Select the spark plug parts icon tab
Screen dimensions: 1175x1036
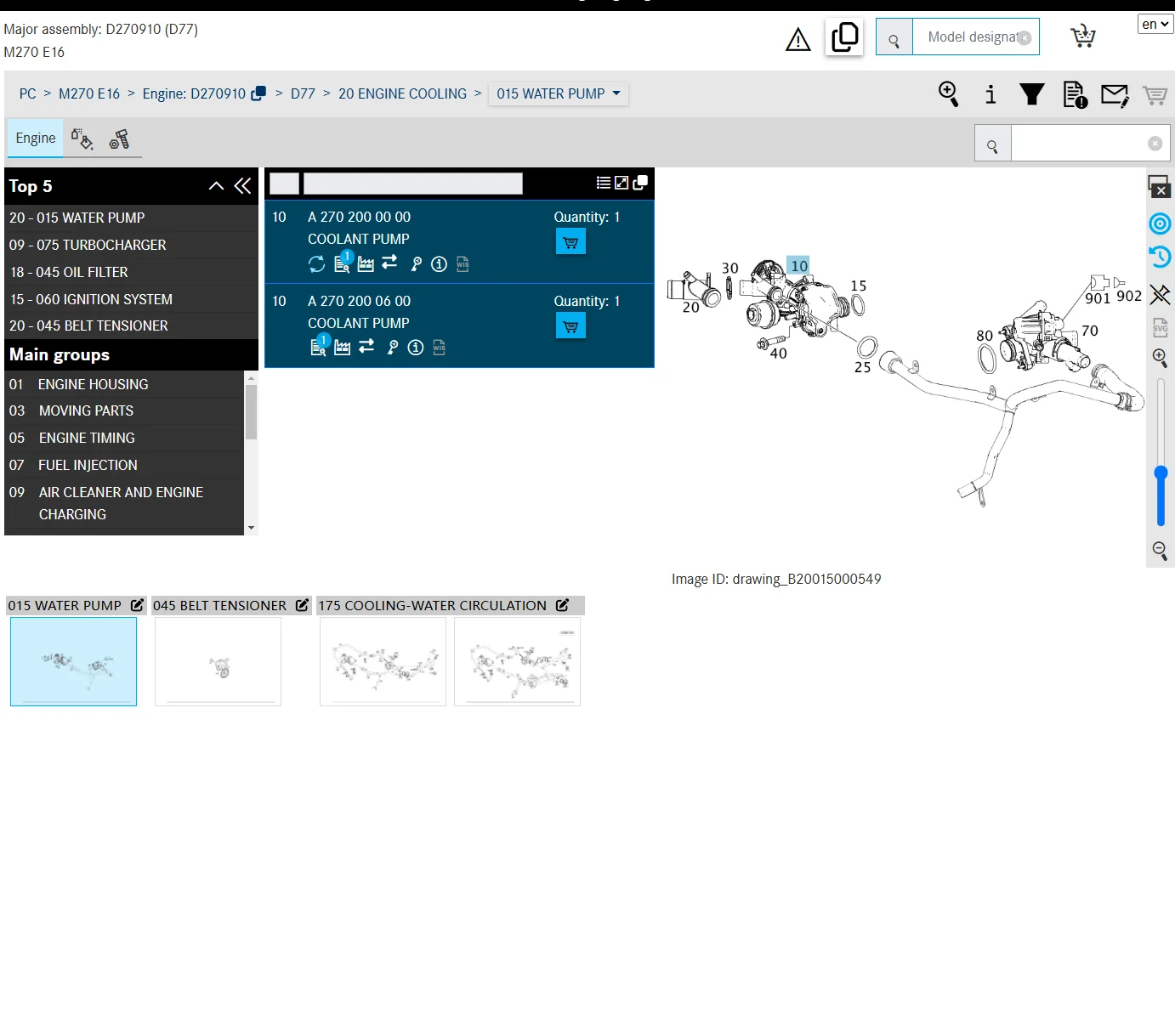tap(120, 139)
